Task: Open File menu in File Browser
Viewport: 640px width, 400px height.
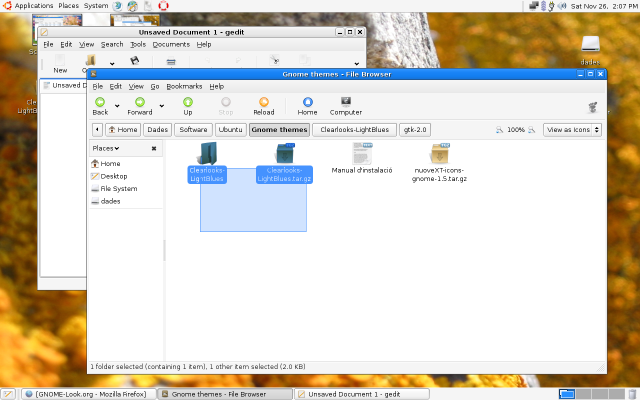Action: point(98,87)
